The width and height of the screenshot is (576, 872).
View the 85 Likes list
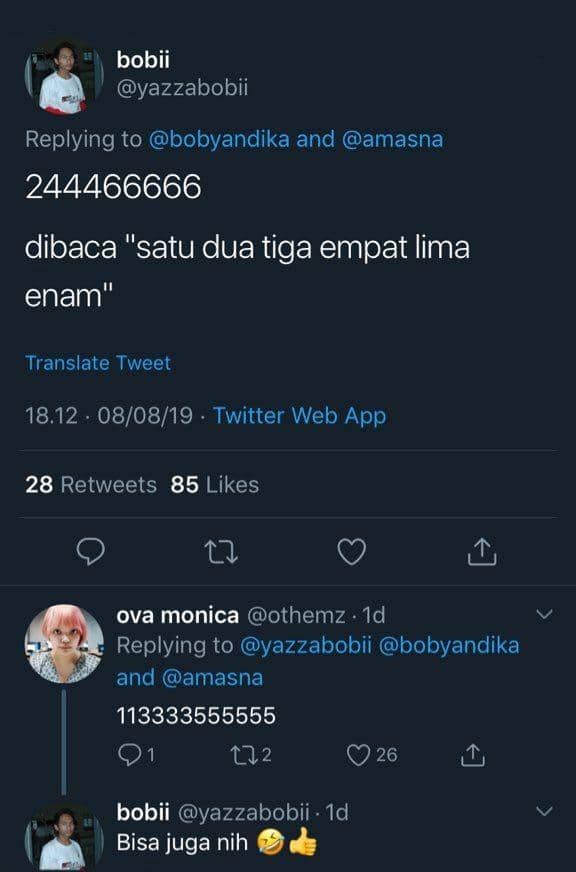pos(215,484)
